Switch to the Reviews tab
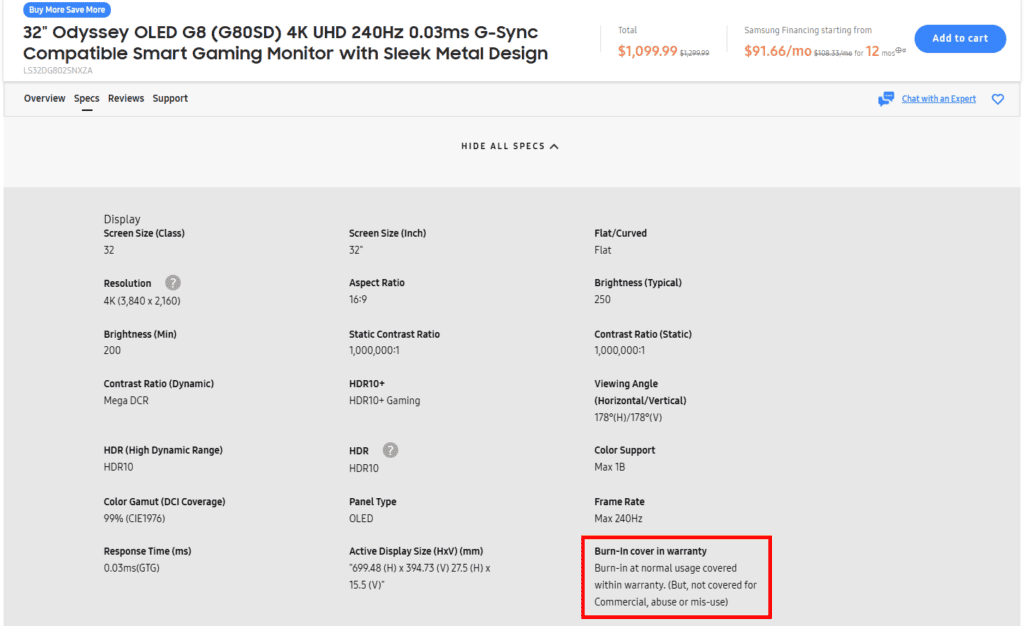The height and width of the screenshot is (626, 1024). click(x=125, y=98)
